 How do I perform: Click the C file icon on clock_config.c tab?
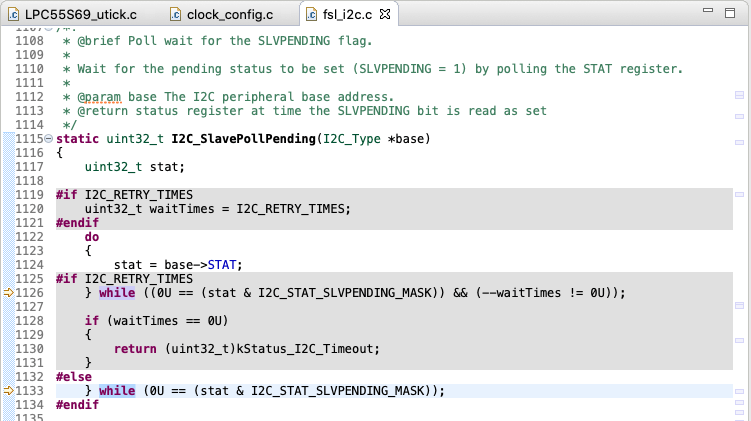175,14
